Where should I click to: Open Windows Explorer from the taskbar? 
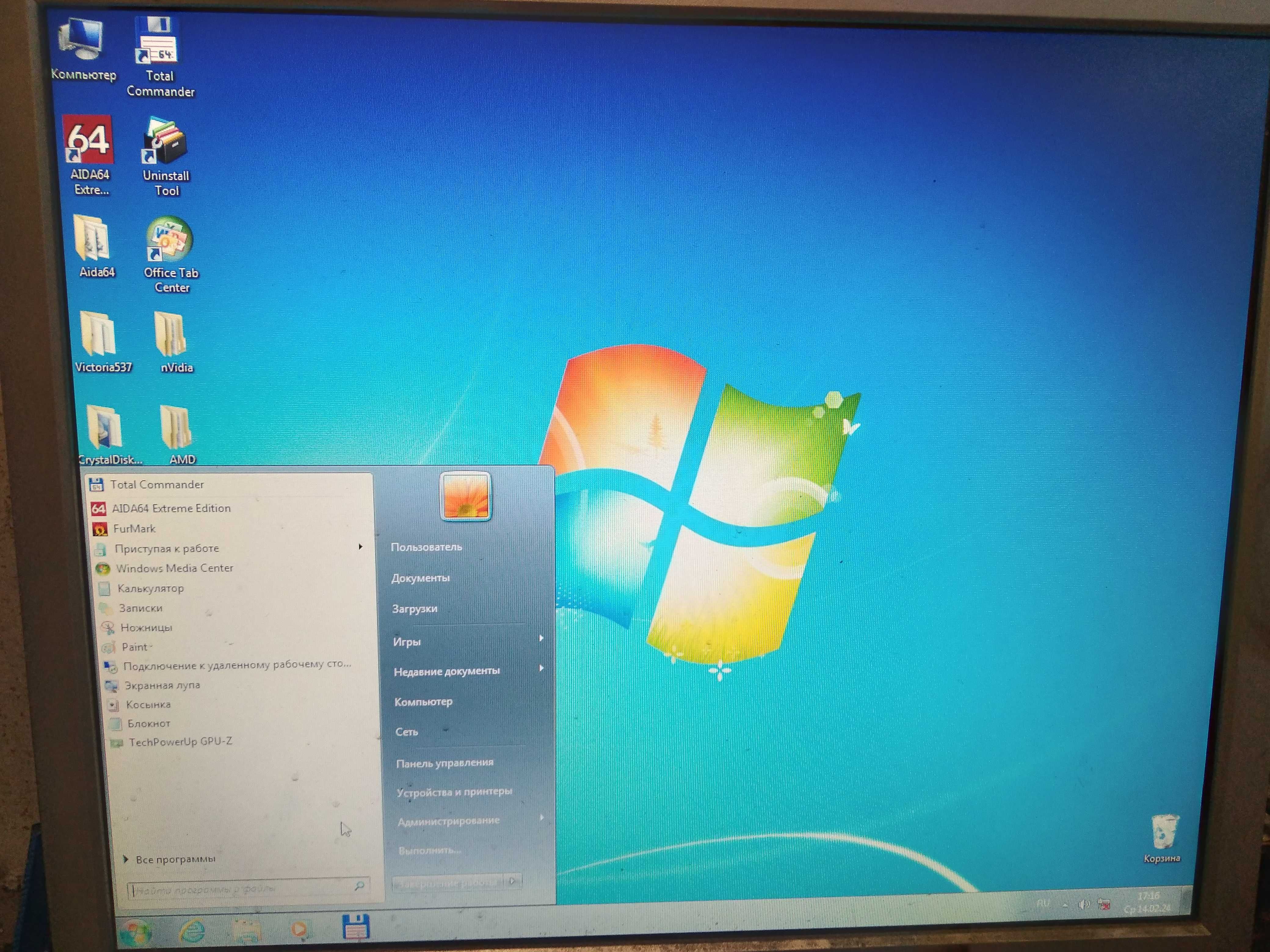(x=248, y=930)
